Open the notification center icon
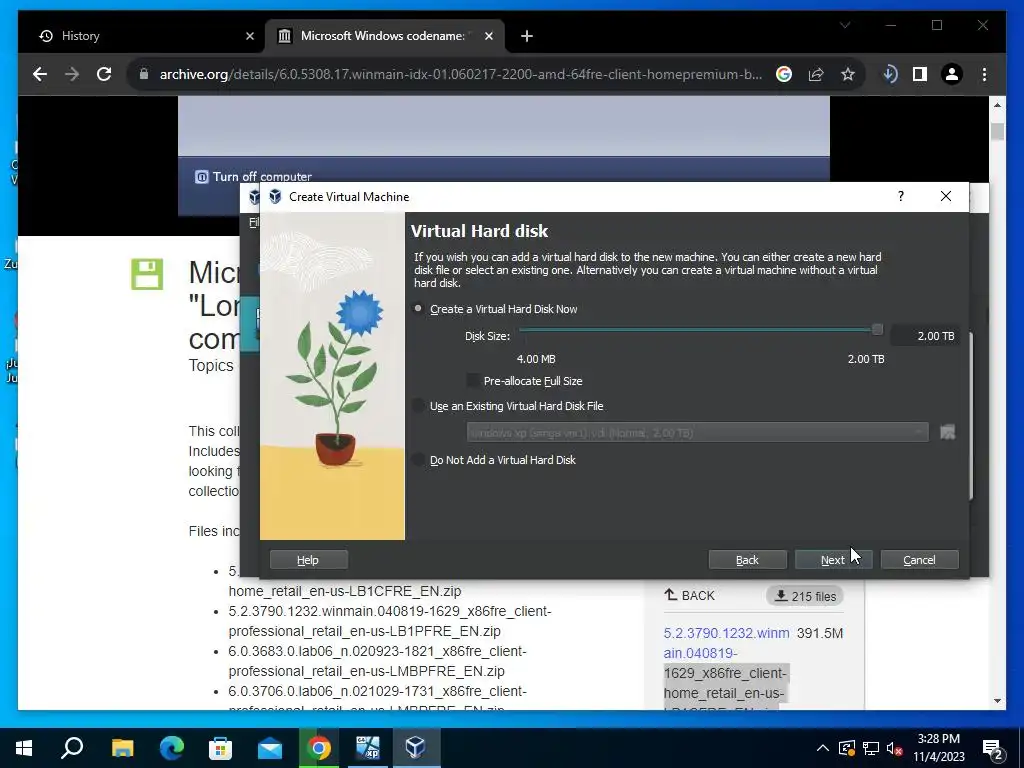This screenshot has width=1024, height=768. point(993,749)
